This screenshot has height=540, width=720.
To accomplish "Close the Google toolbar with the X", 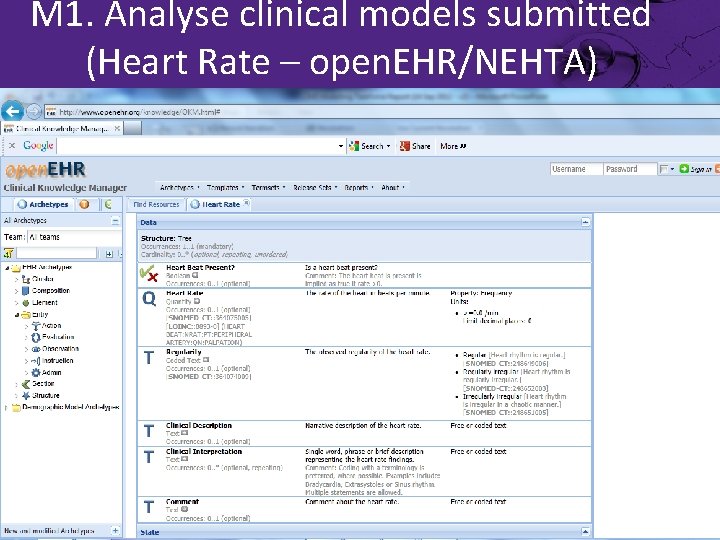I will tap(12, 146).
